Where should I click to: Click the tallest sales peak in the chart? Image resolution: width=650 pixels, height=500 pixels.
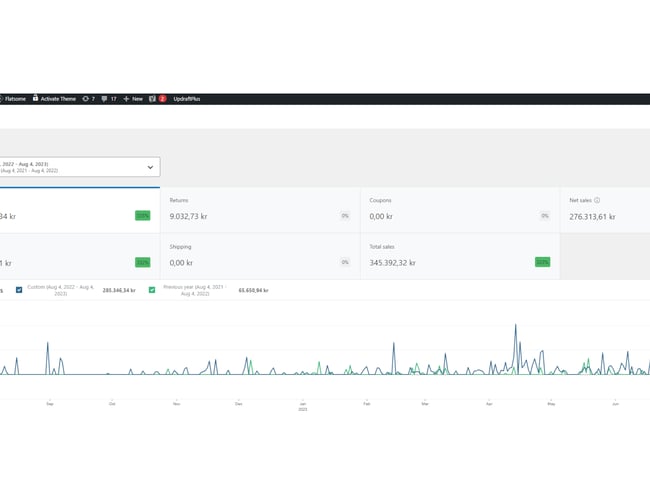[x=516, y=326]
